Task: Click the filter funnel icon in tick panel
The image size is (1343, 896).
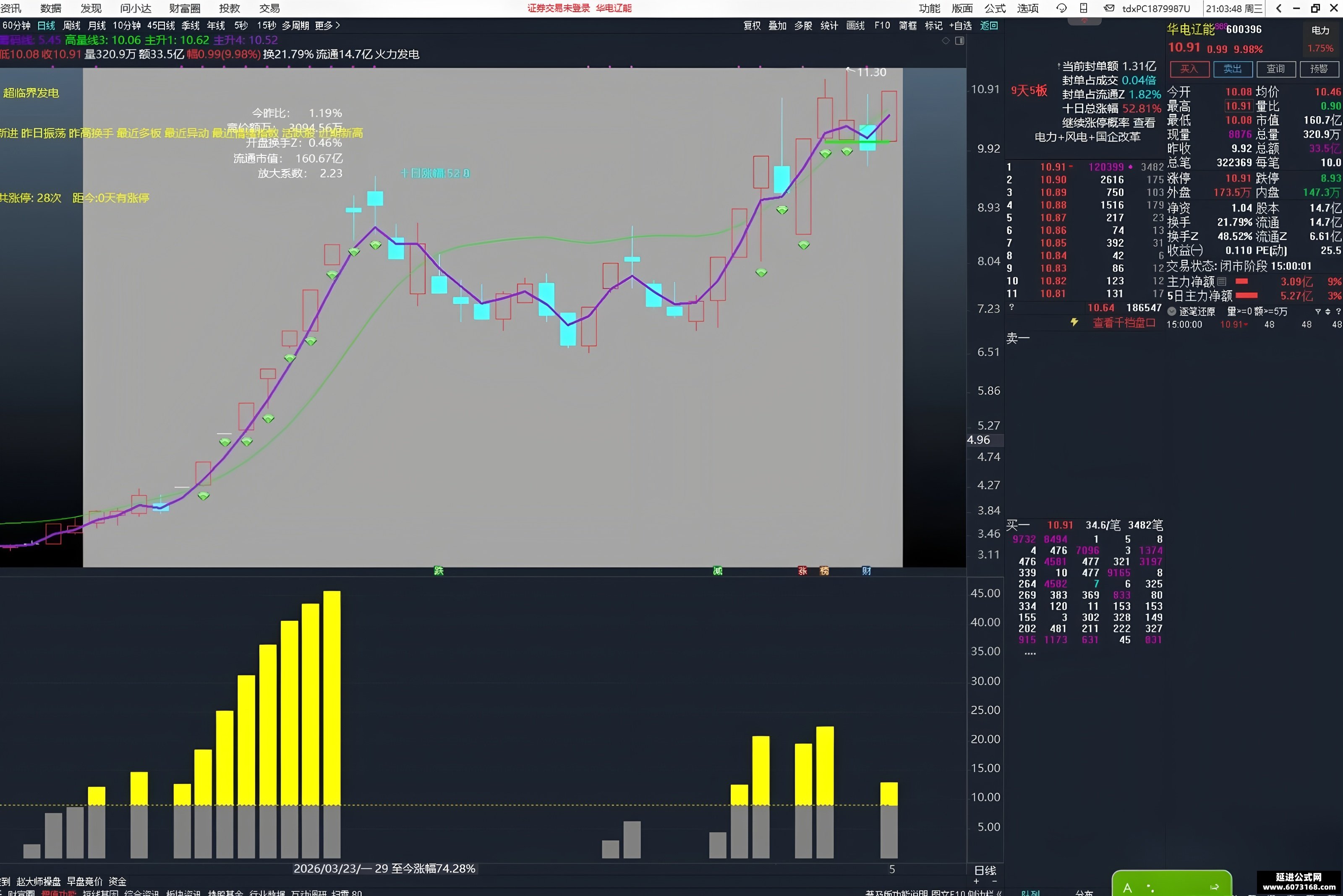Action: point(1318,311)
